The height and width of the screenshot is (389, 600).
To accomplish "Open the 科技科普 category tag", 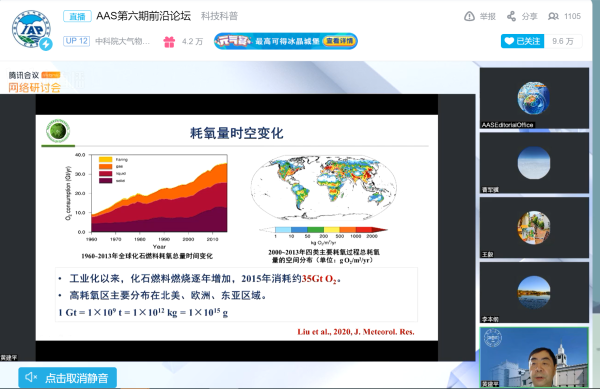I will 220,16.
